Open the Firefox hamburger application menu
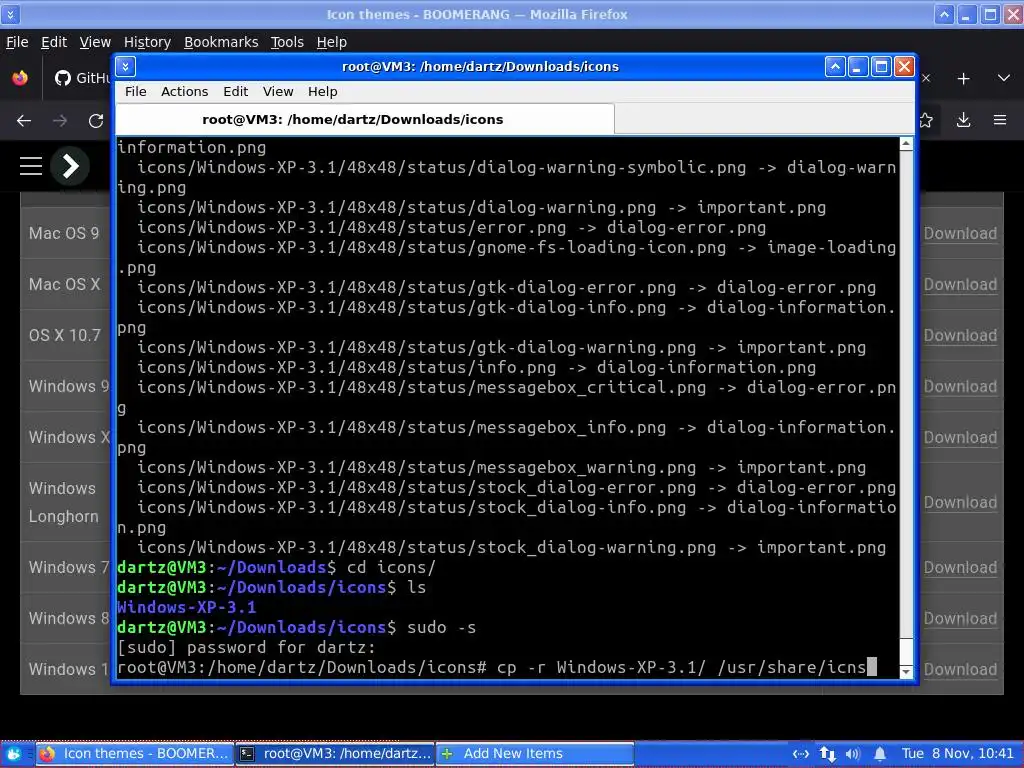This screenshot has width=1024, height=768. point(1000,120)
